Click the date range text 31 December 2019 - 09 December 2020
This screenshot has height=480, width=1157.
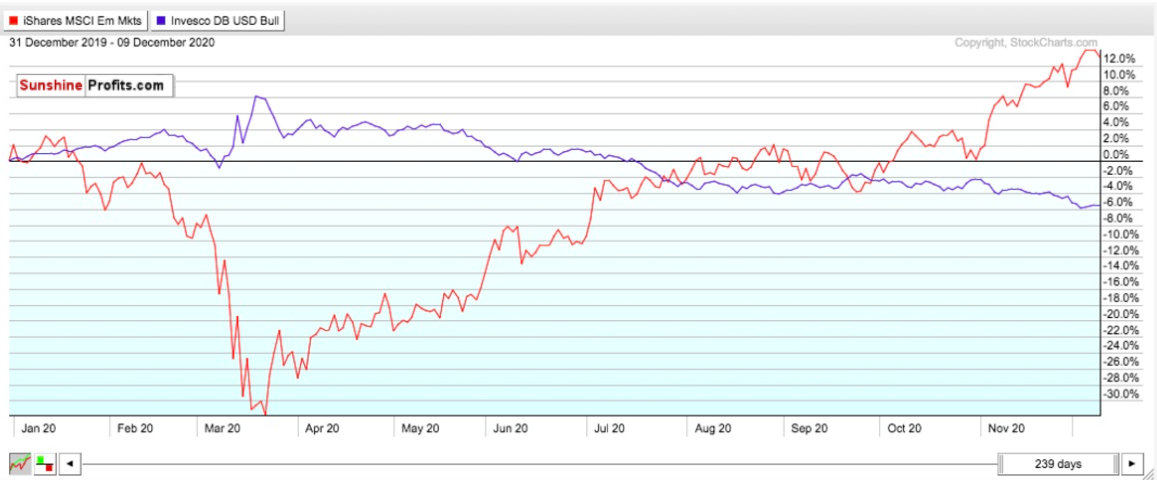click(x=111, y=42)
